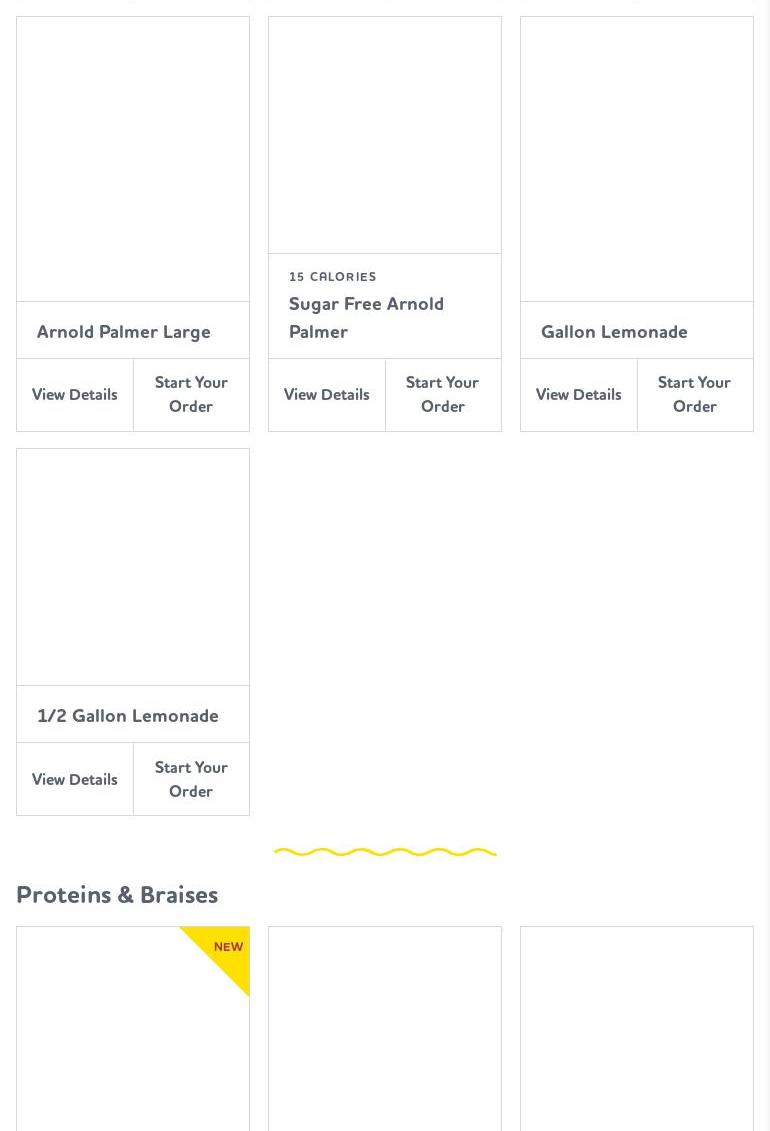This screenshot has height=1131, width=770.
Task: Click the 1/2 Gallon Lemonade image
Action: [x=133, y=567]
